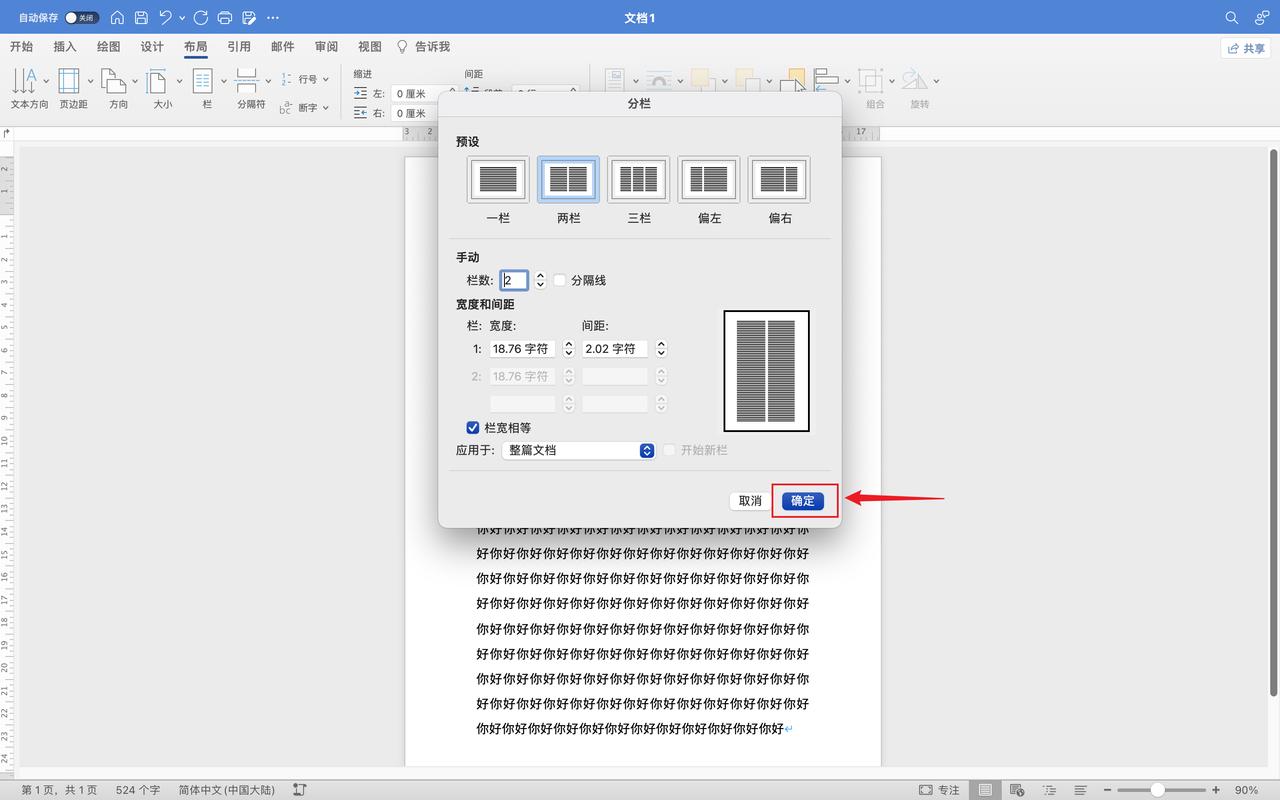Print the document with the printer icon

[225, 18]
